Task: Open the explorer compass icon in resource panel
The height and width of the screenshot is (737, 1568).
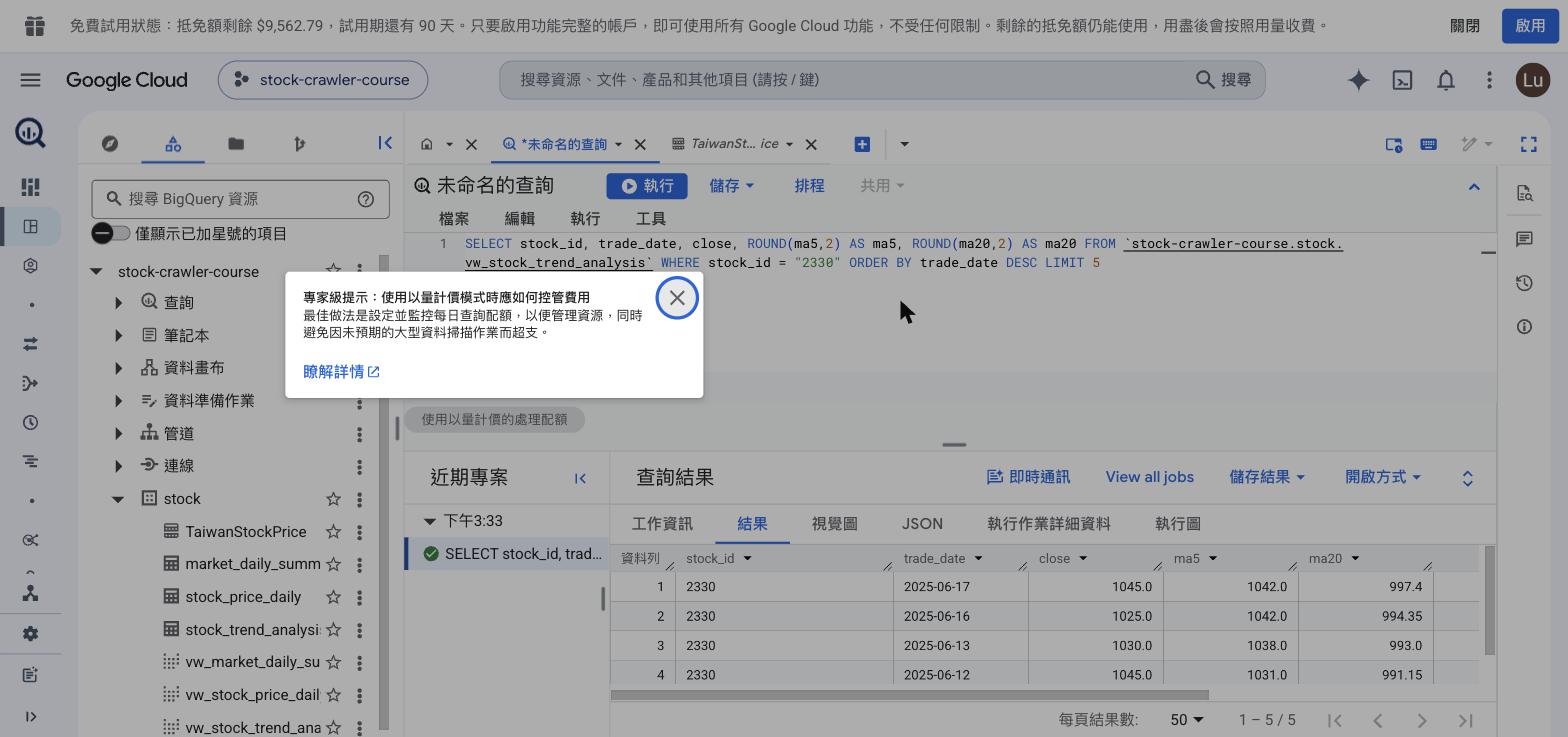Action: (110, 144)
